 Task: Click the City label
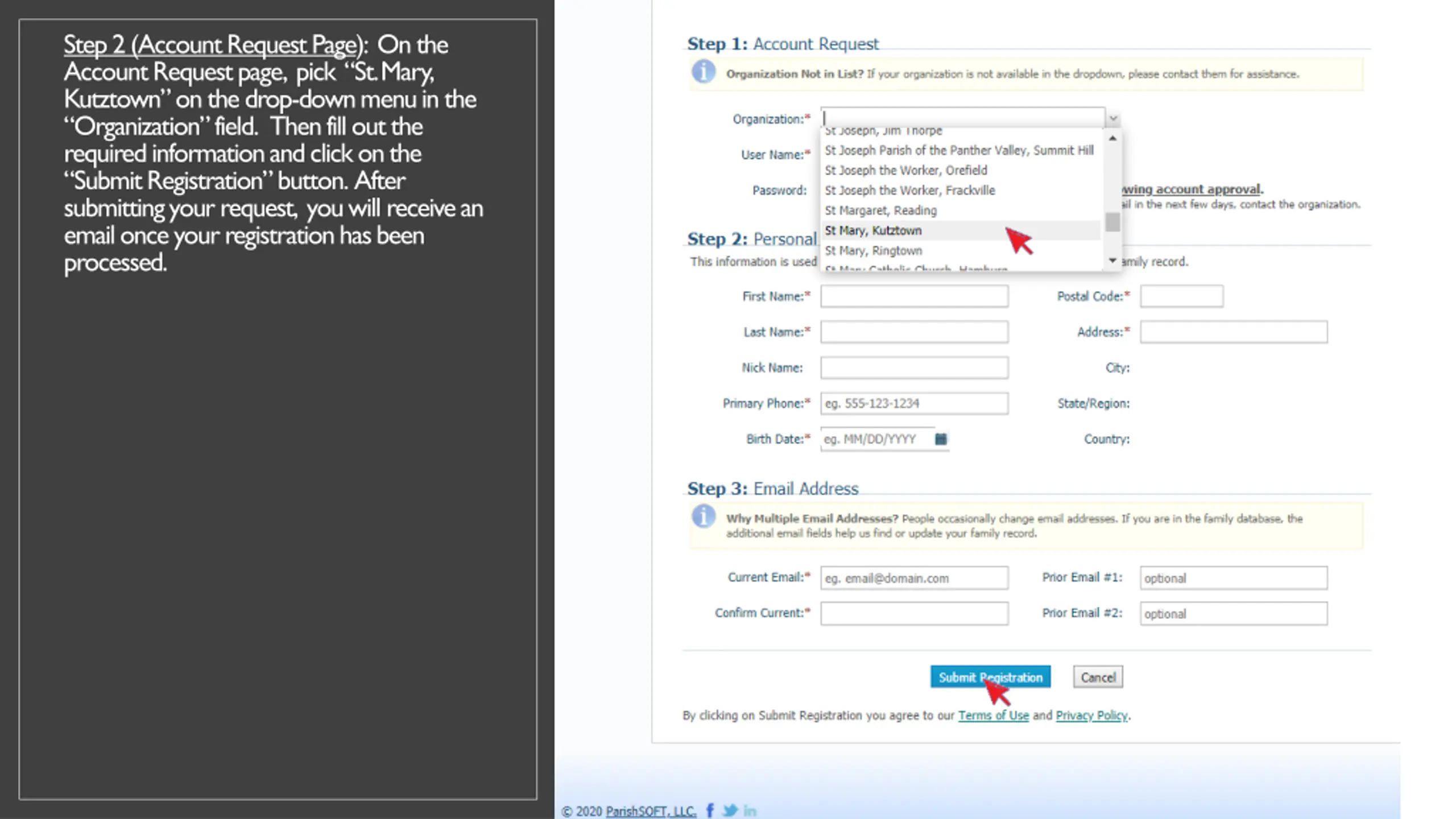(1117, 368)
